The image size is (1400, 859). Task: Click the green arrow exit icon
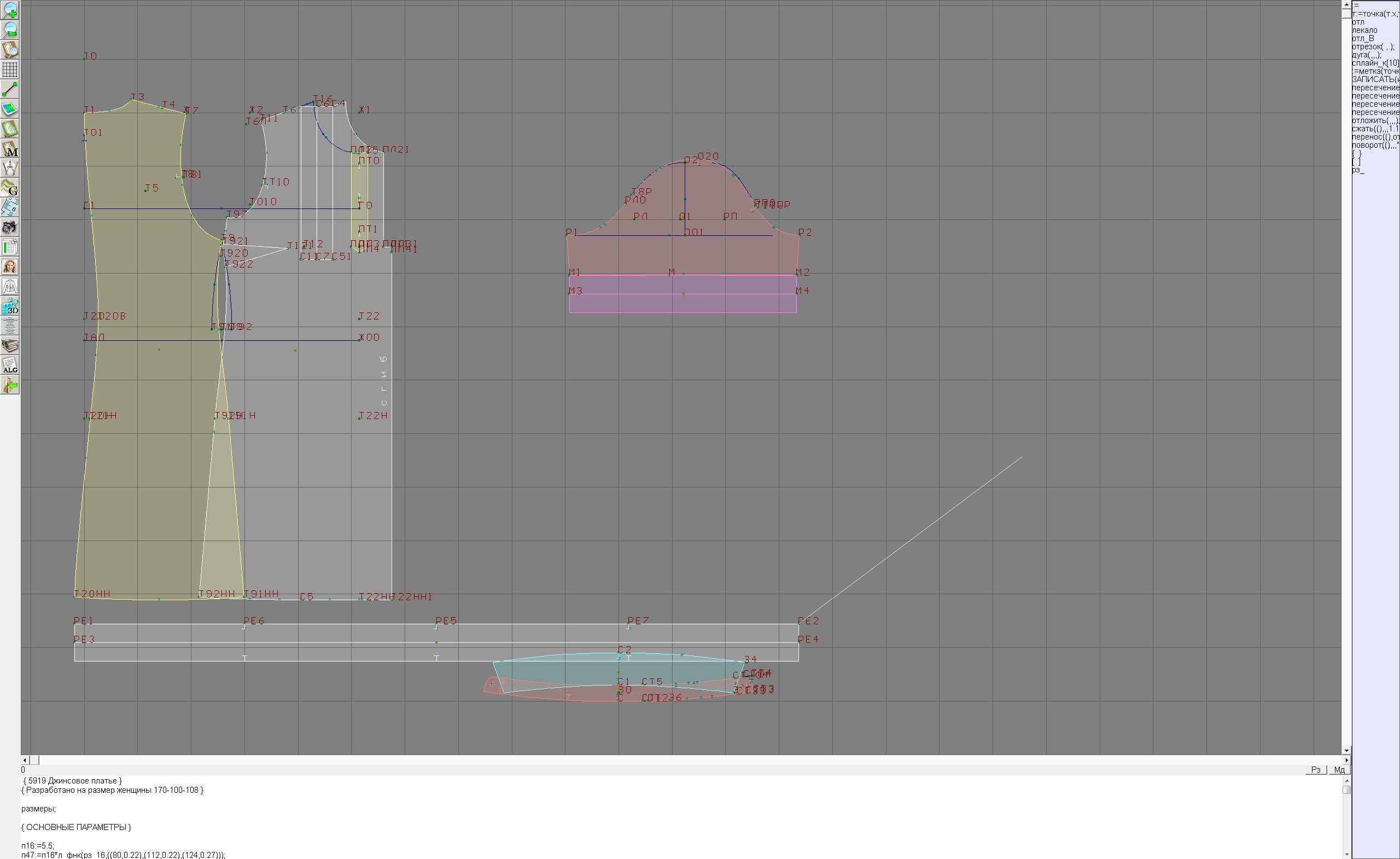pos(10,385)
